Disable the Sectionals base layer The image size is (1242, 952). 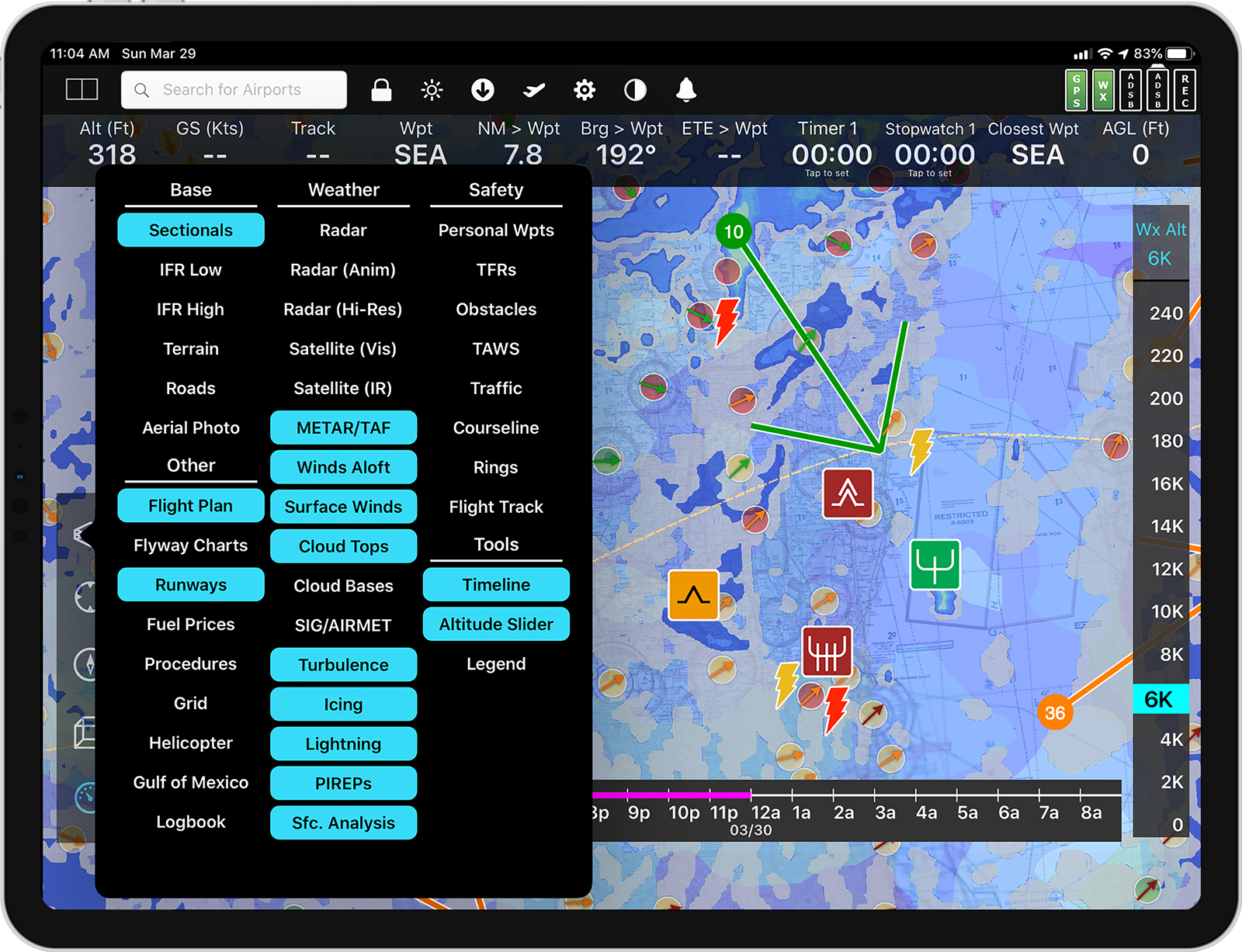click(191, 230)
